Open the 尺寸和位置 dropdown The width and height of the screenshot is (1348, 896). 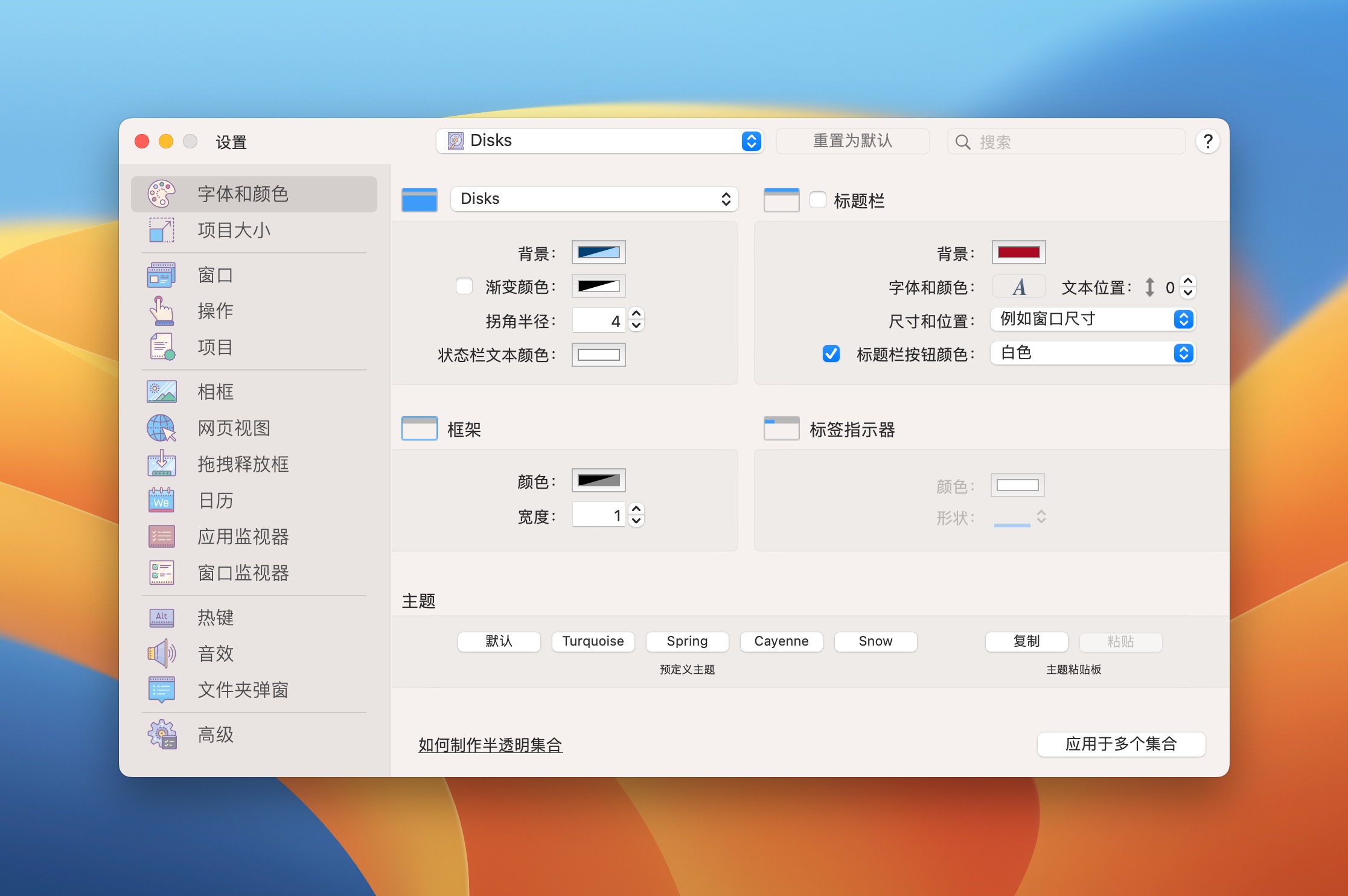[x=1093, y=319]
